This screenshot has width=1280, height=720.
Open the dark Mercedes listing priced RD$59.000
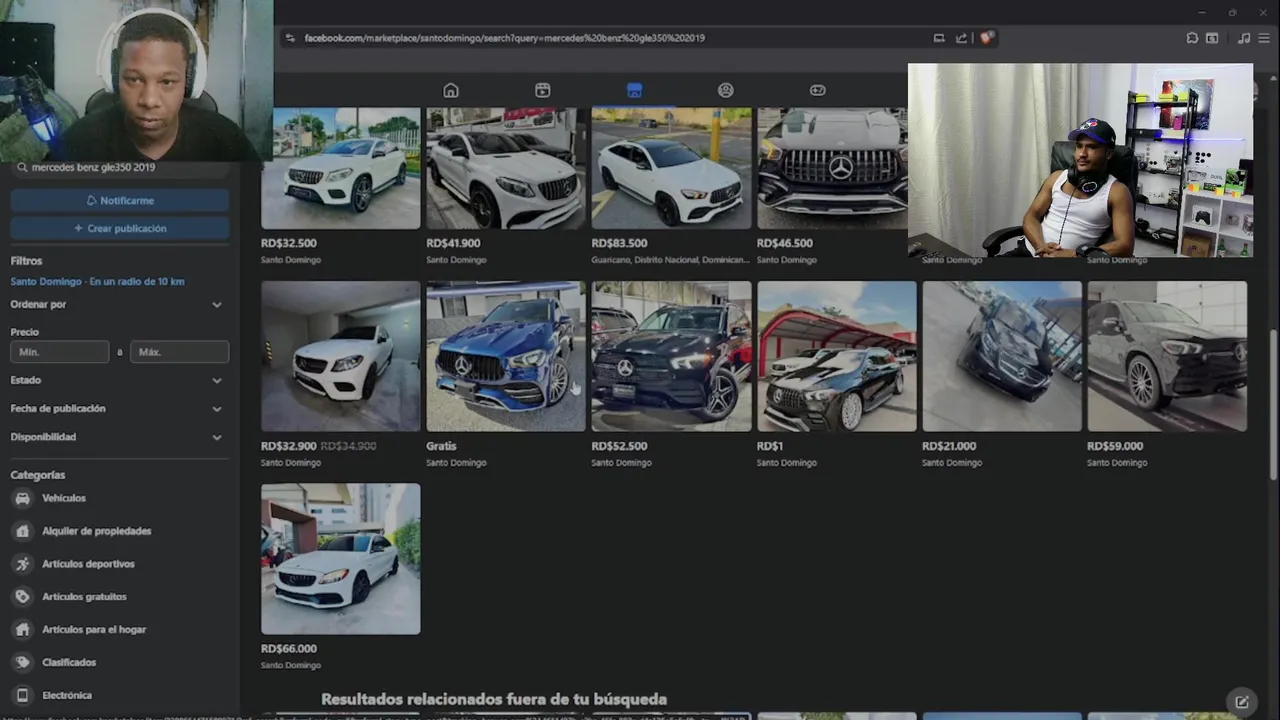(1167, 356)
